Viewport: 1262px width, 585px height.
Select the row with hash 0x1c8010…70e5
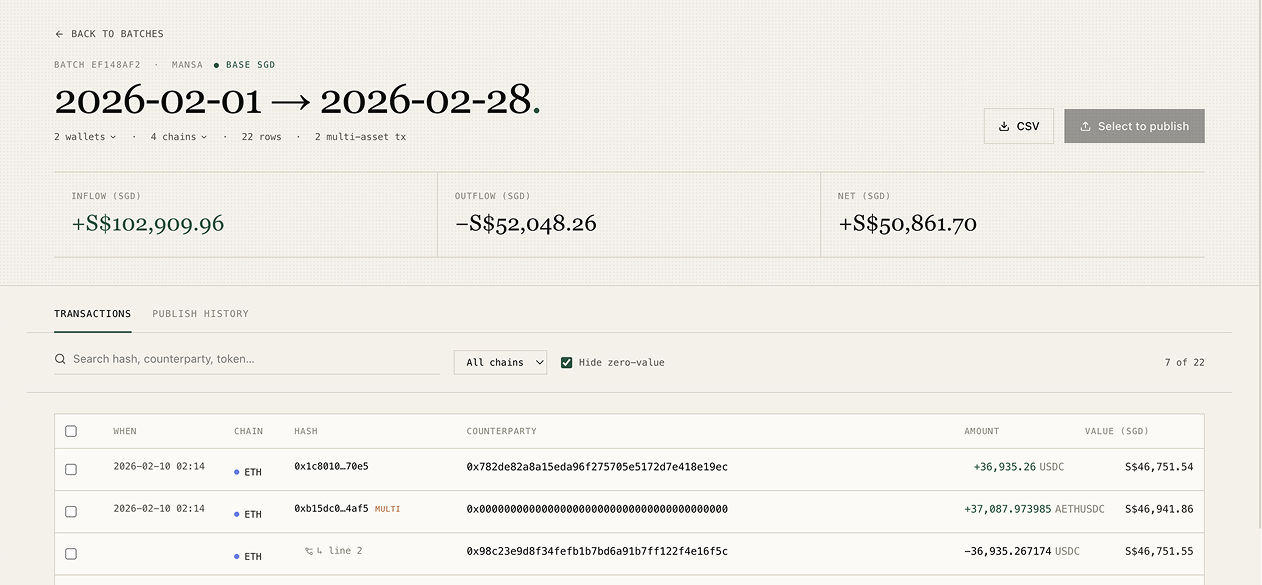click(71, 469)
